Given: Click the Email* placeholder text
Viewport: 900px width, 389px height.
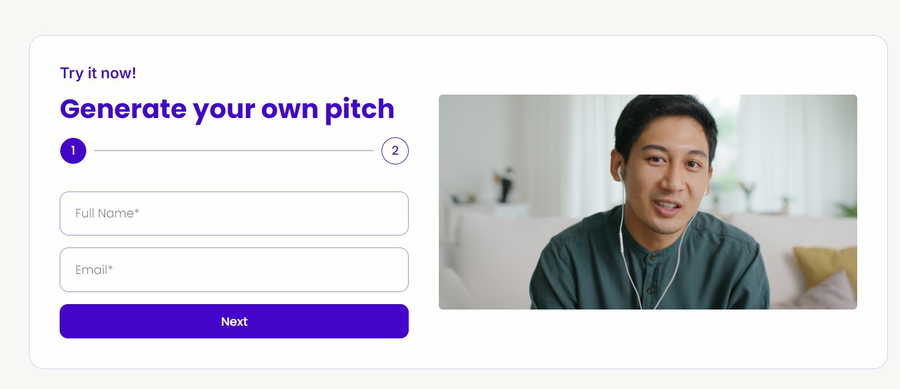Looking at the screenshot, I should 94,270.
